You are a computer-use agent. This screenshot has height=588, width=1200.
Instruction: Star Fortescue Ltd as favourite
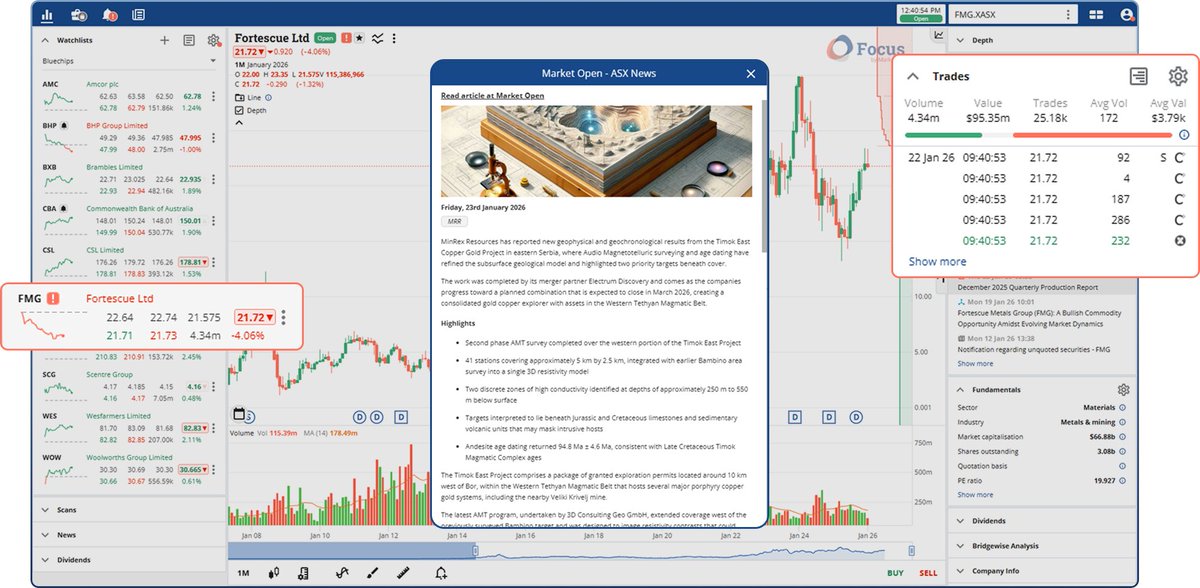point(360,38)
